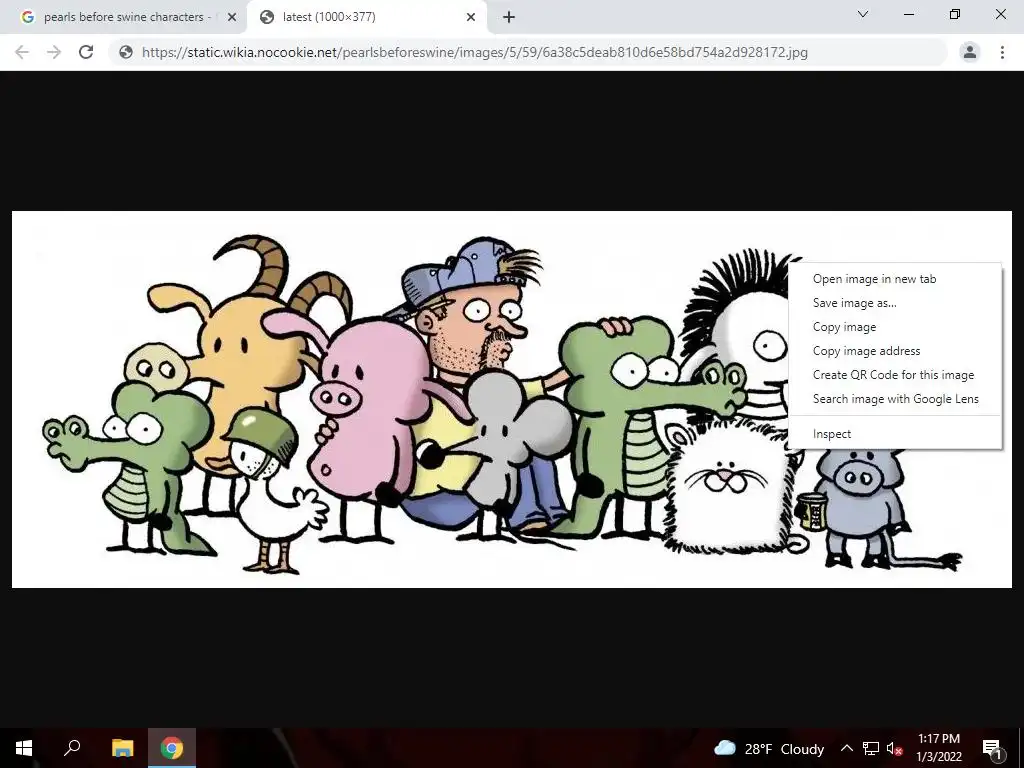Reload the page
Viewport: 1024px width, 768px height.
(x=86, y=52)
